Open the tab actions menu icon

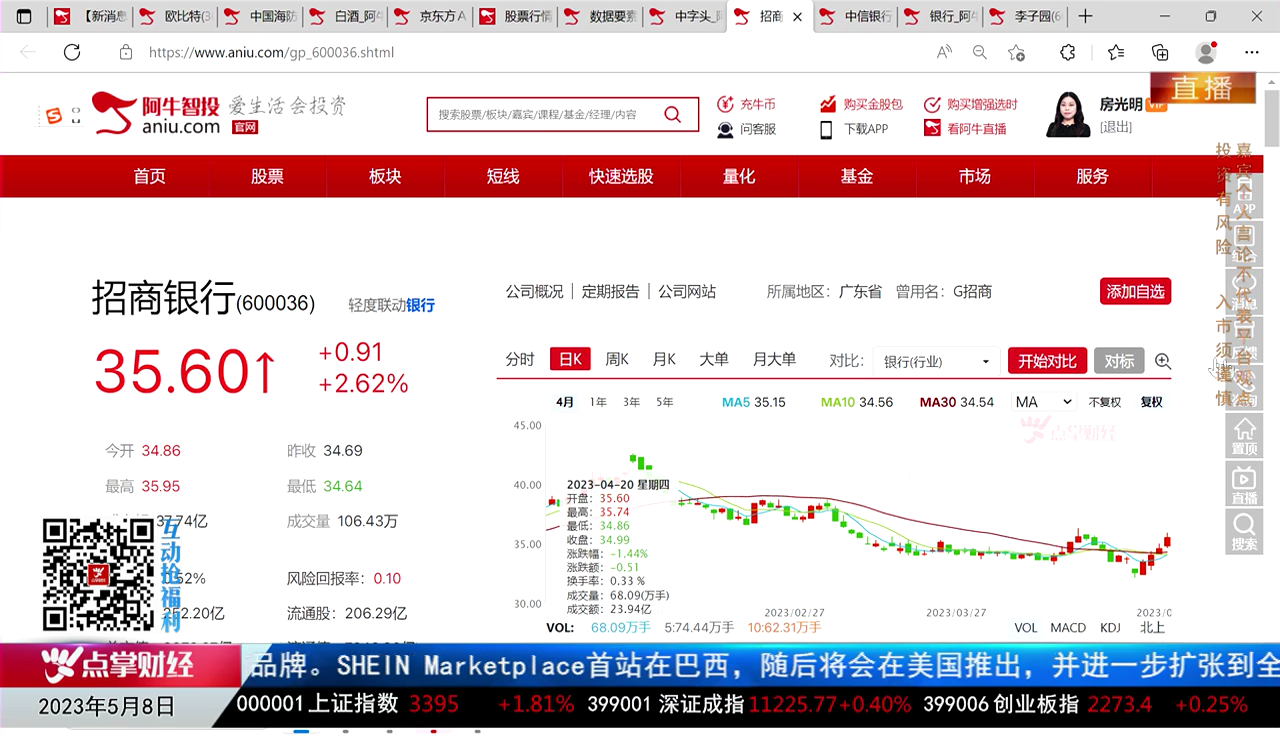pos(24,16)
